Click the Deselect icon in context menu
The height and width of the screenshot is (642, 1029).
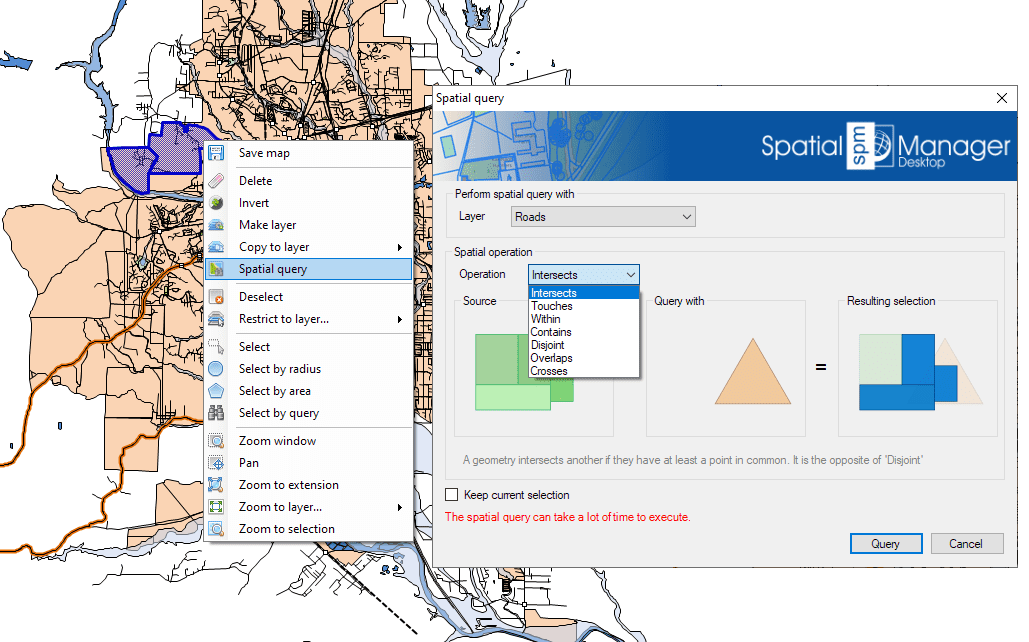216,297
